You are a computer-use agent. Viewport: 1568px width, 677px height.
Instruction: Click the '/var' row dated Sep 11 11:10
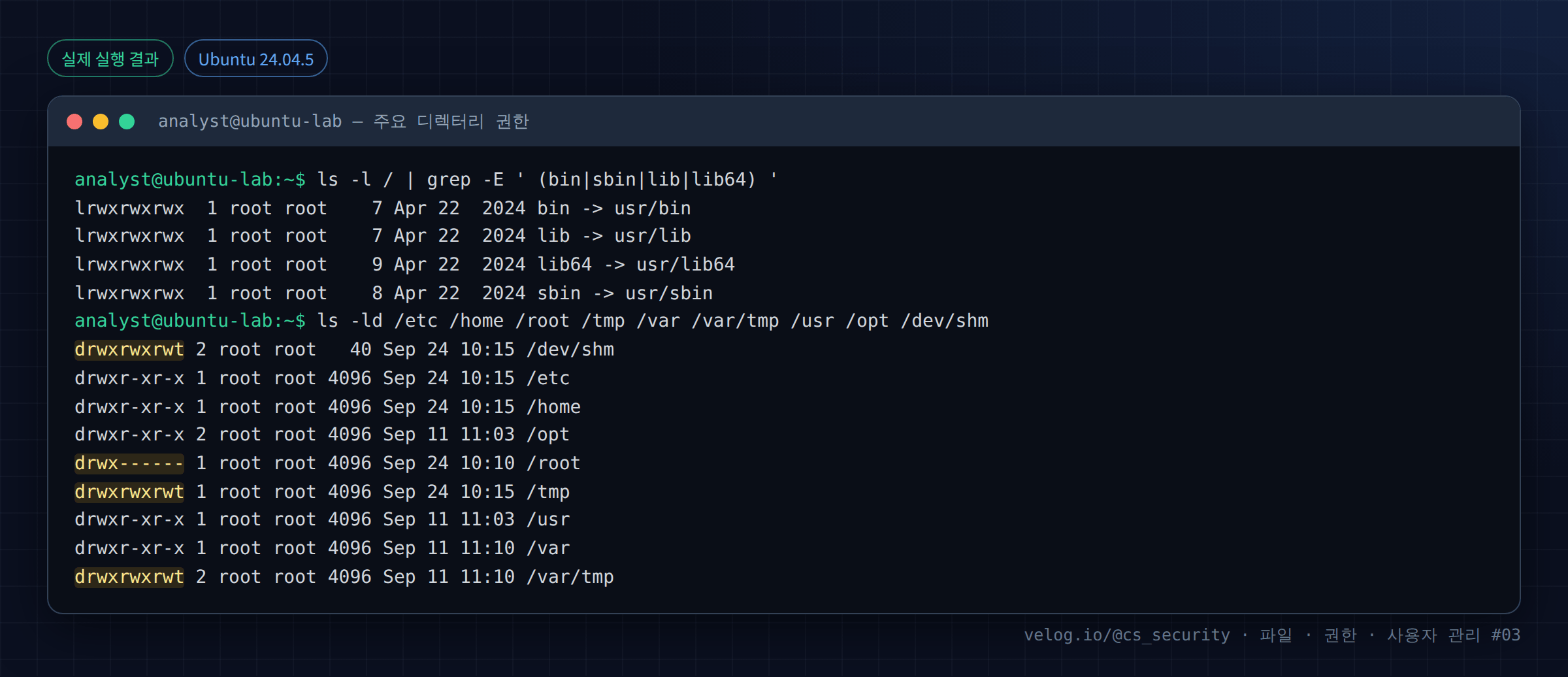click(322, 548)
